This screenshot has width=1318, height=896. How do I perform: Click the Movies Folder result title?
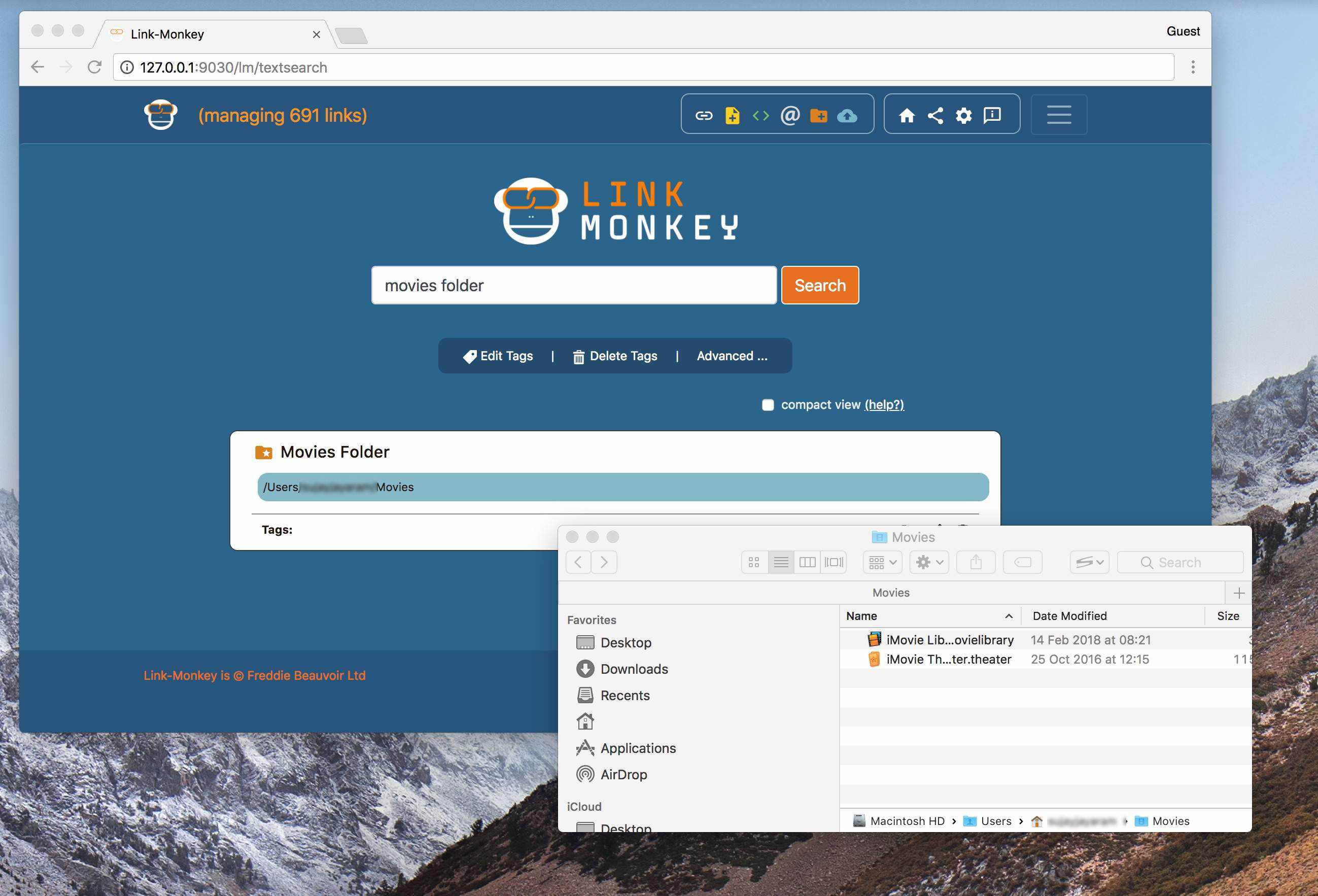click(335, 452)
